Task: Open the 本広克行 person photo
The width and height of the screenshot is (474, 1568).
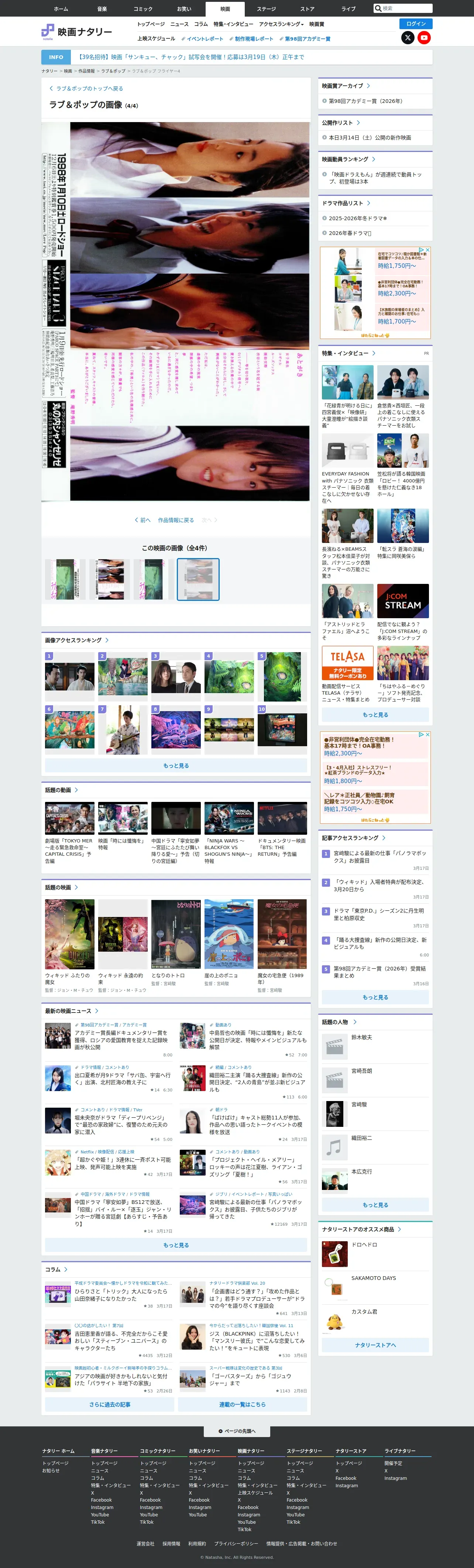Action: (x=334, y=1181)
